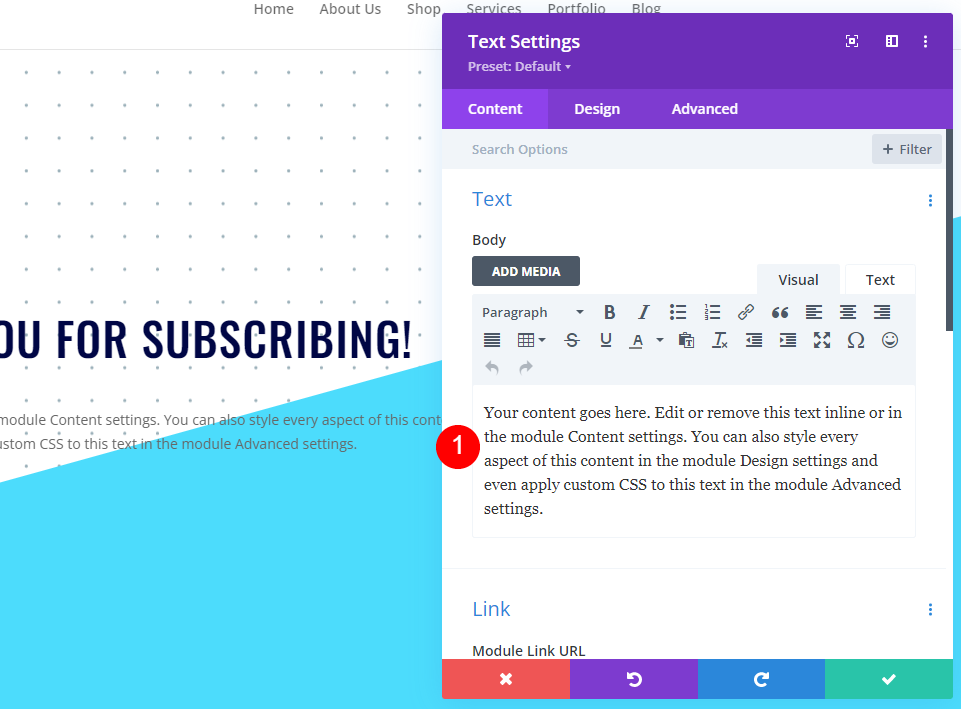
Task: Open the table insert dropdown
Action: [531, 340]
